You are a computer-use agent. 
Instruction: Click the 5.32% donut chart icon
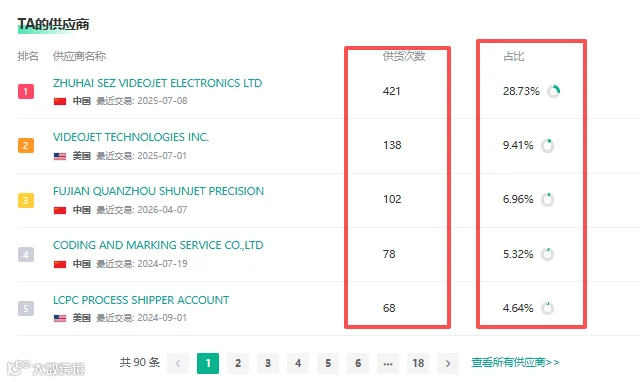[x=547, y=254]
